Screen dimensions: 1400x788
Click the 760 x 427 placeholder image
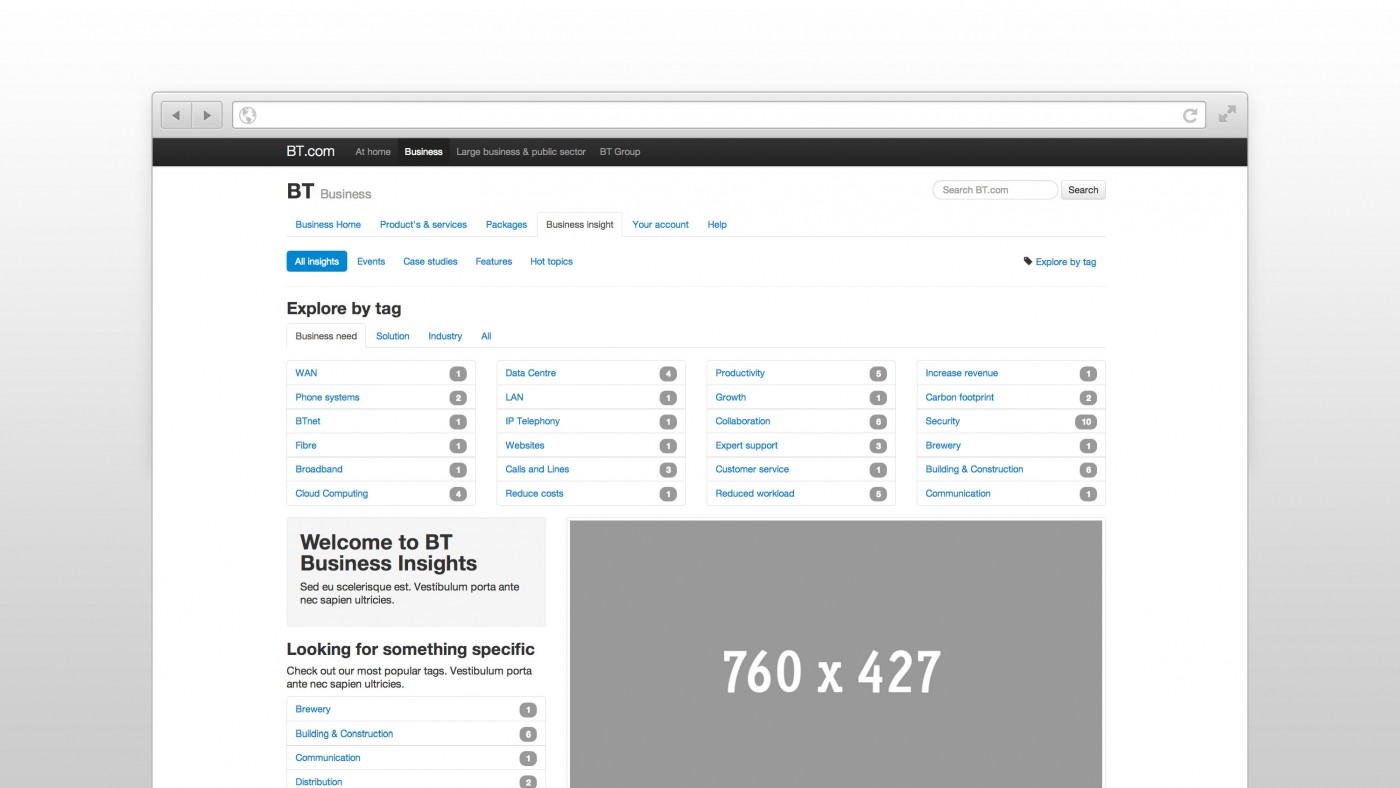click(x=836, y=654)
